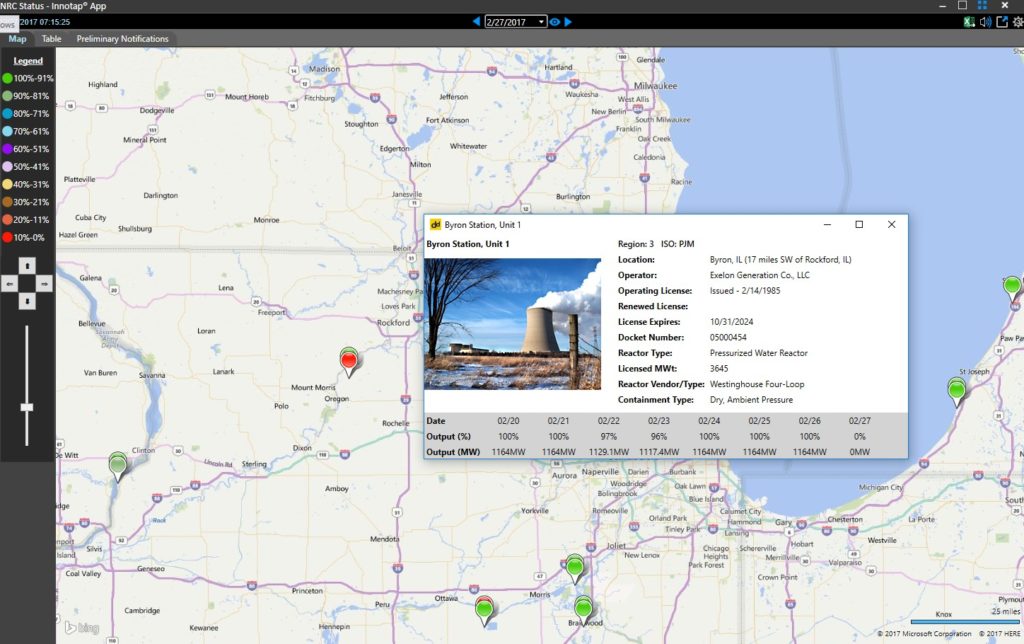The width and height of the screenshot is (1024, 644).
Task: Click the Madison city label on map
Action: pos(324,69)
